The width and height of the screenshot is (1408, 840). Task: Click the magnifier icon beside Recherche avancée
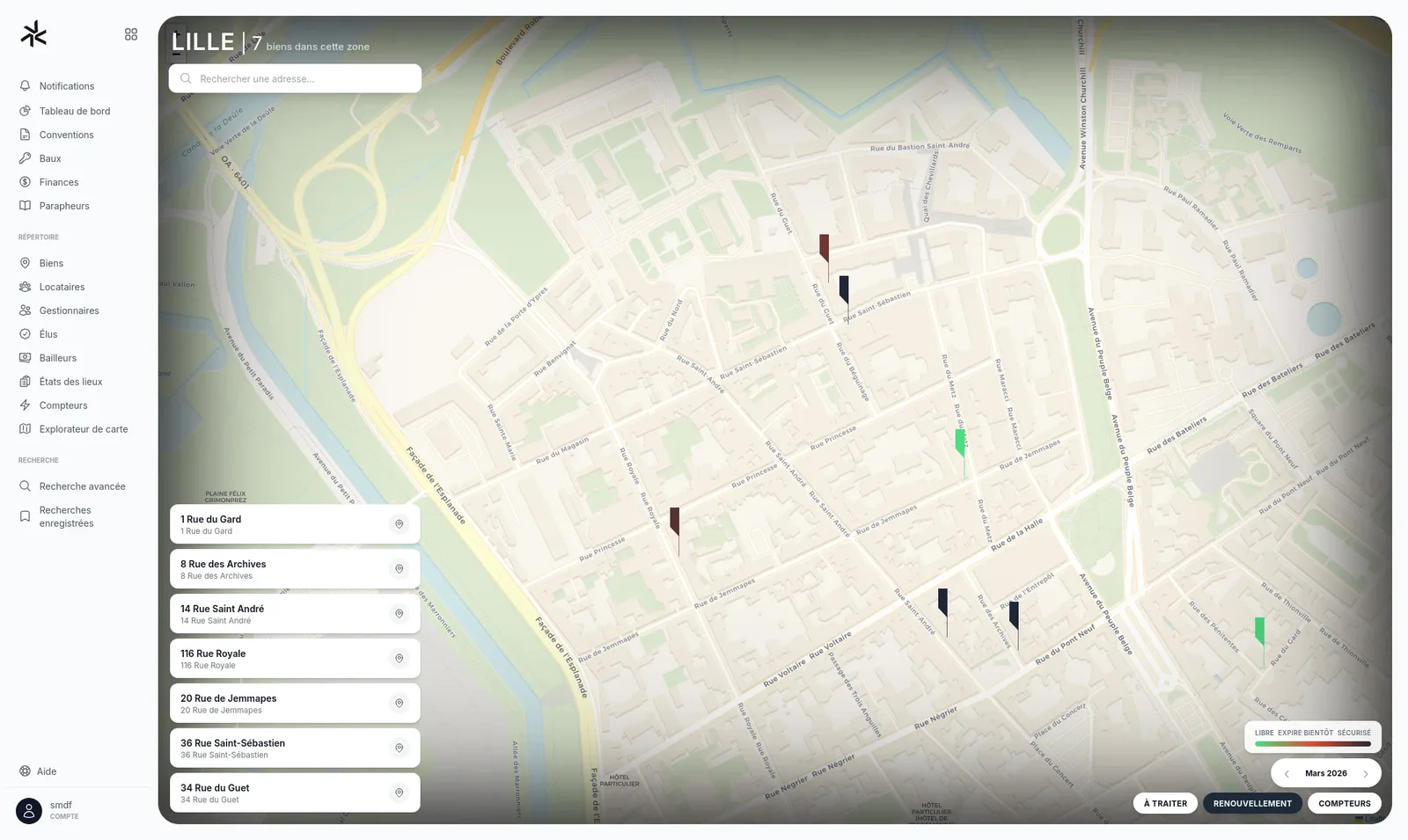(x=25, y=487)
